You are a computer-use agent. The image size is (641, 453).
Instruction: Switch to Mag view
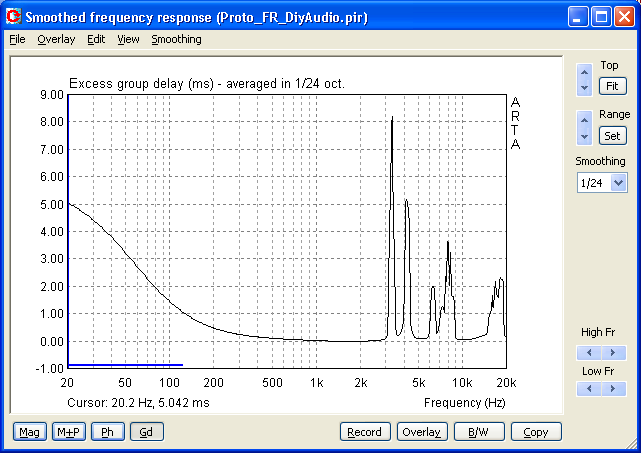click(29, 432)
